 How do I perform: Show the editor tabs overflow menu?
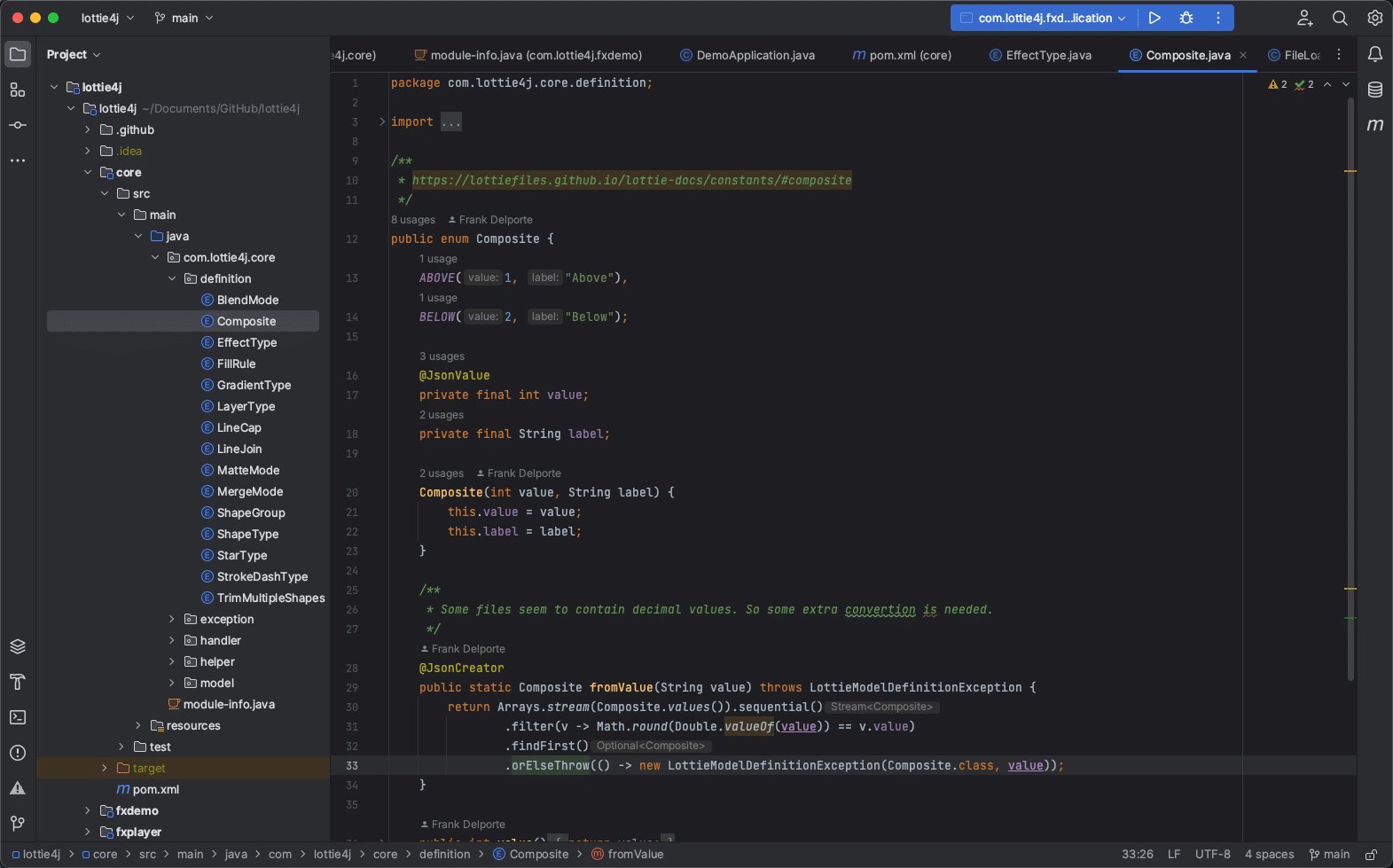[1339, 55]
